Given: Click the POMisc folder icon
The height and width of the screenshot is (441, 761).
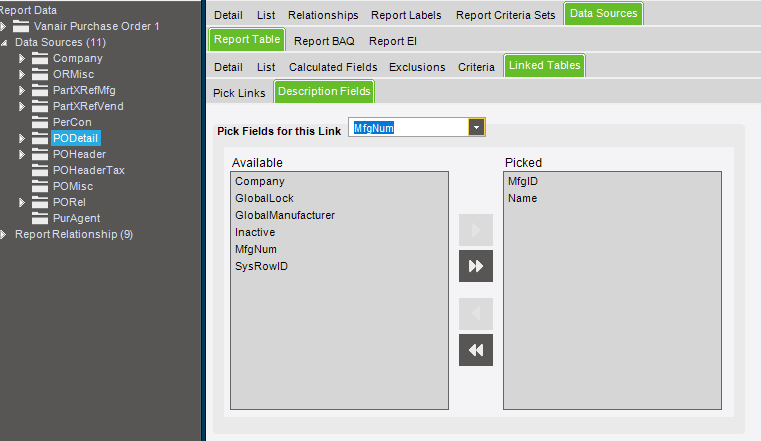Looking at the screenshot, I should coord(40,187).
